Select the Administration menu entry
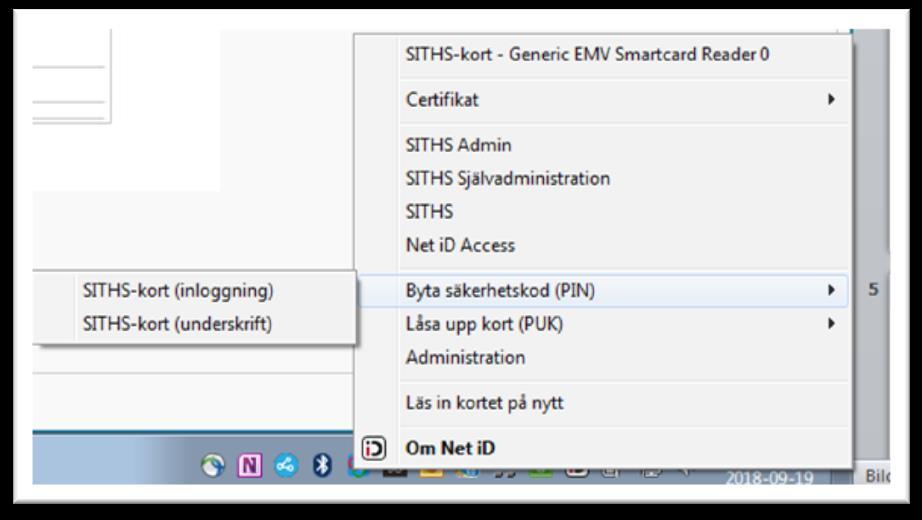 click(603, 357)
